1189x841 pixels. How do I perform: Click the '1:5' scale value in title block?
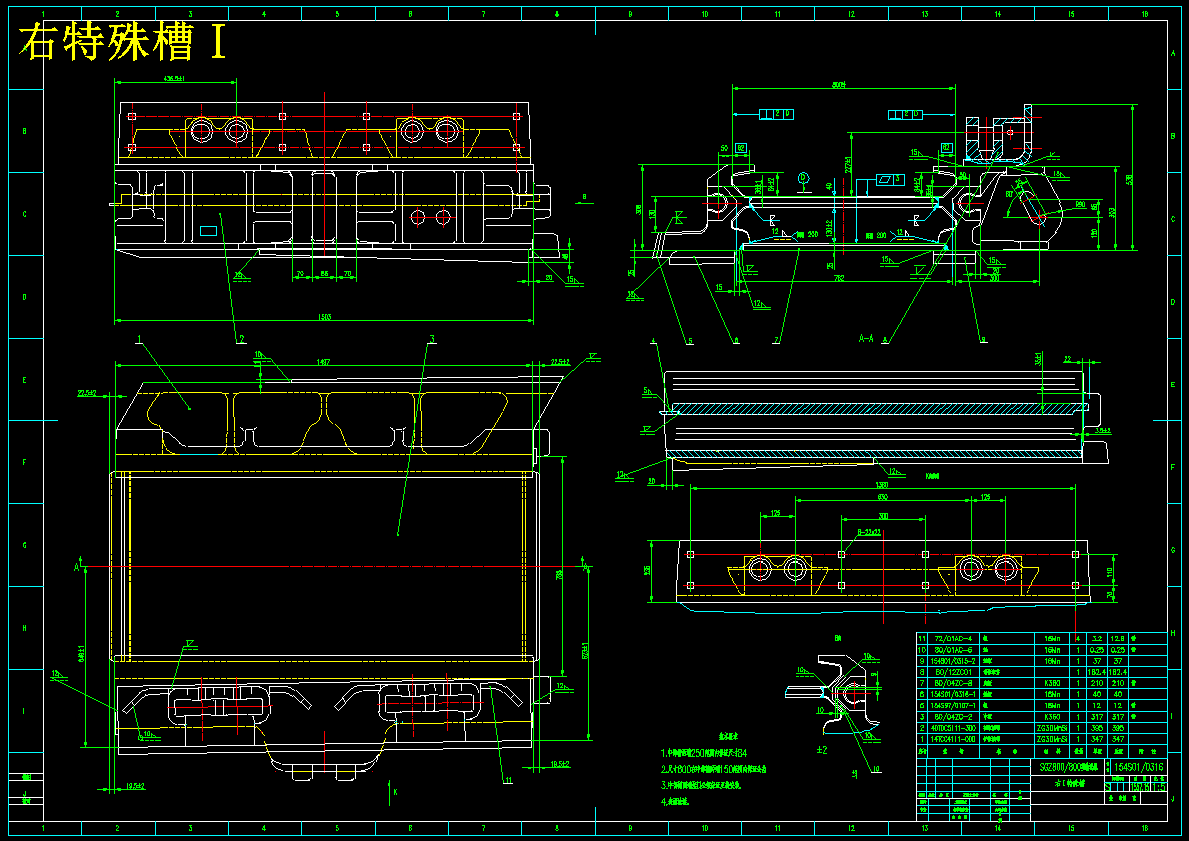coord(1158,787)
